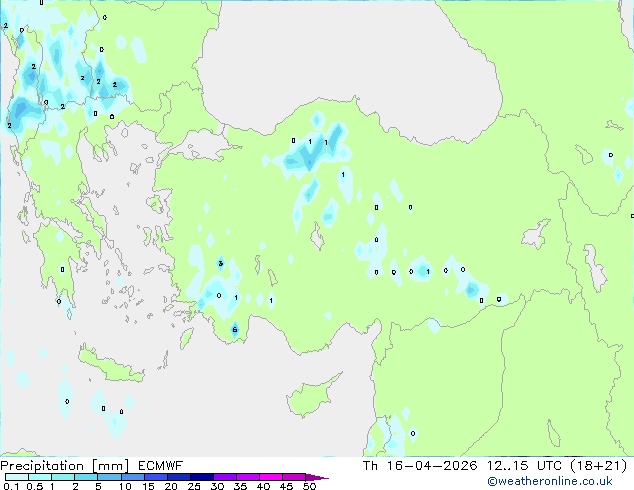Click the 'ECMWF' model label

tap(161, 466)
